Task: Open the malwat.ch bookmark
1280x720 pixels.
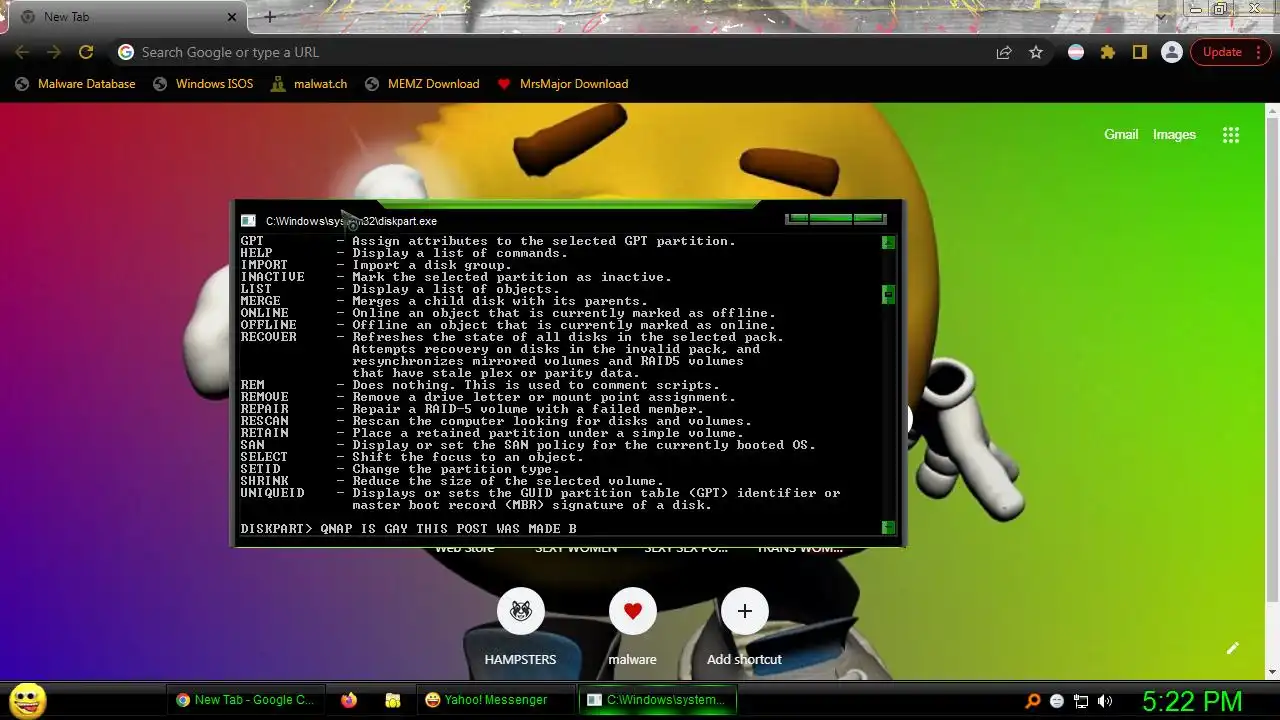Action: point(309,84)
